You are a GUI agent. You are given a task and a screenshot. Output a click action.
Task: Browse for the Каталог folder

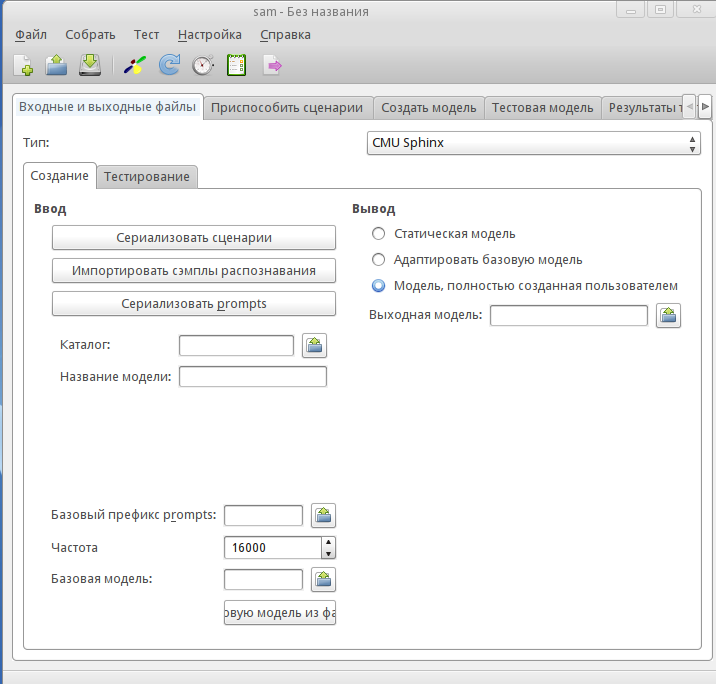(315, 345)
